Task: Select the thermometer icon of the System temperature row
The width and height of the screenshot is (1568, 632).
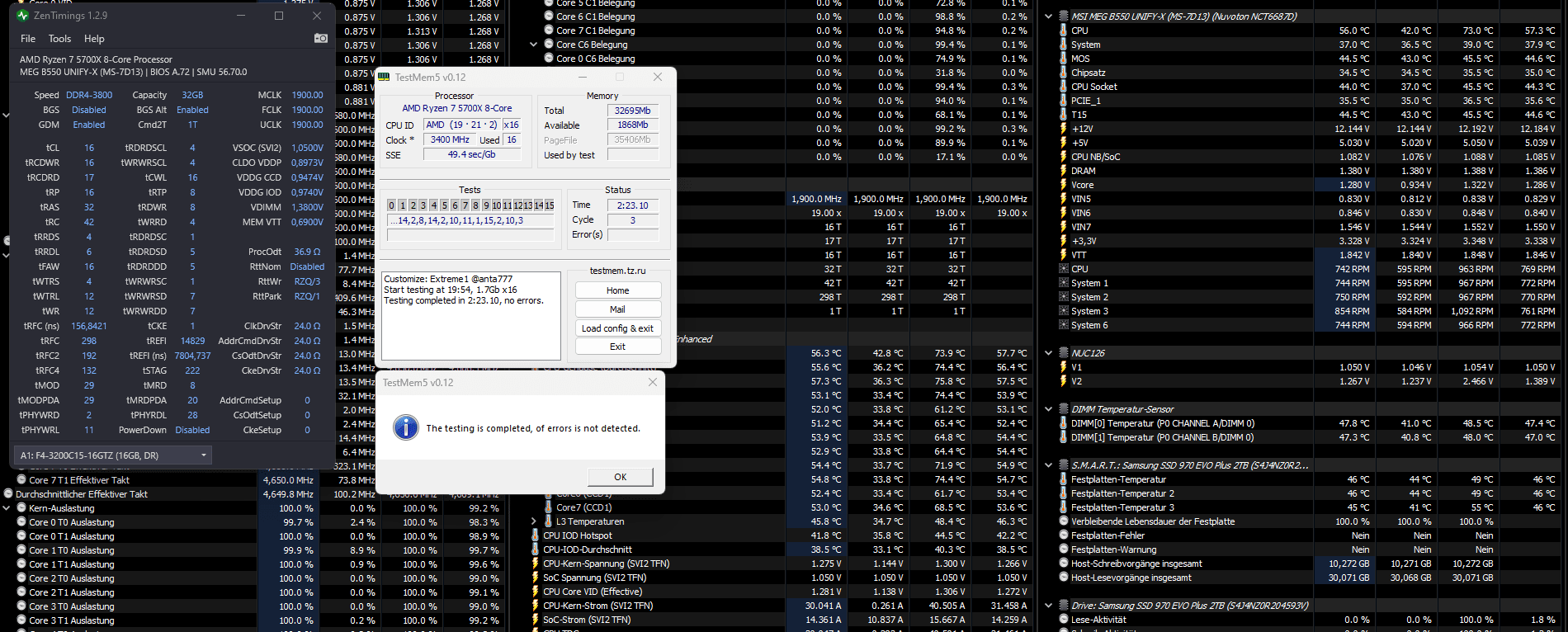Action: 1064,45
